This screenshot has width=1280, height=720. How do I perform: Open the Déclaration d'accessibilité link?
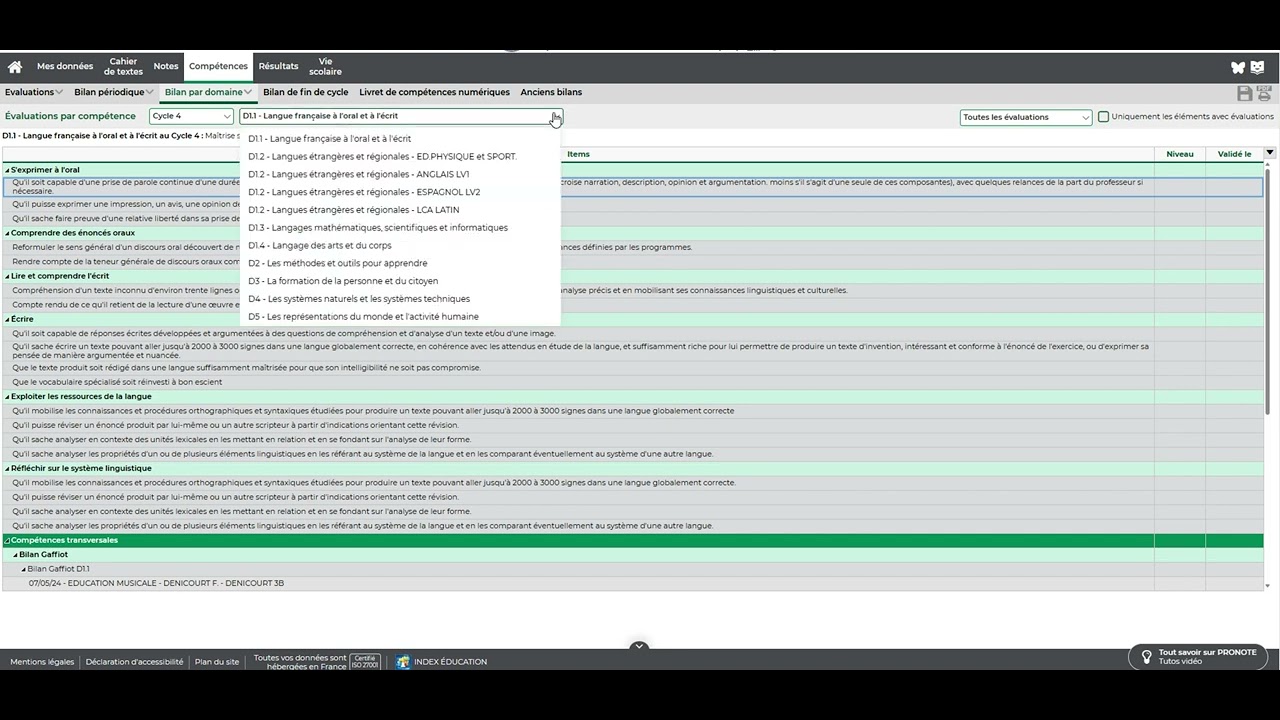click(x=134, y=662)
